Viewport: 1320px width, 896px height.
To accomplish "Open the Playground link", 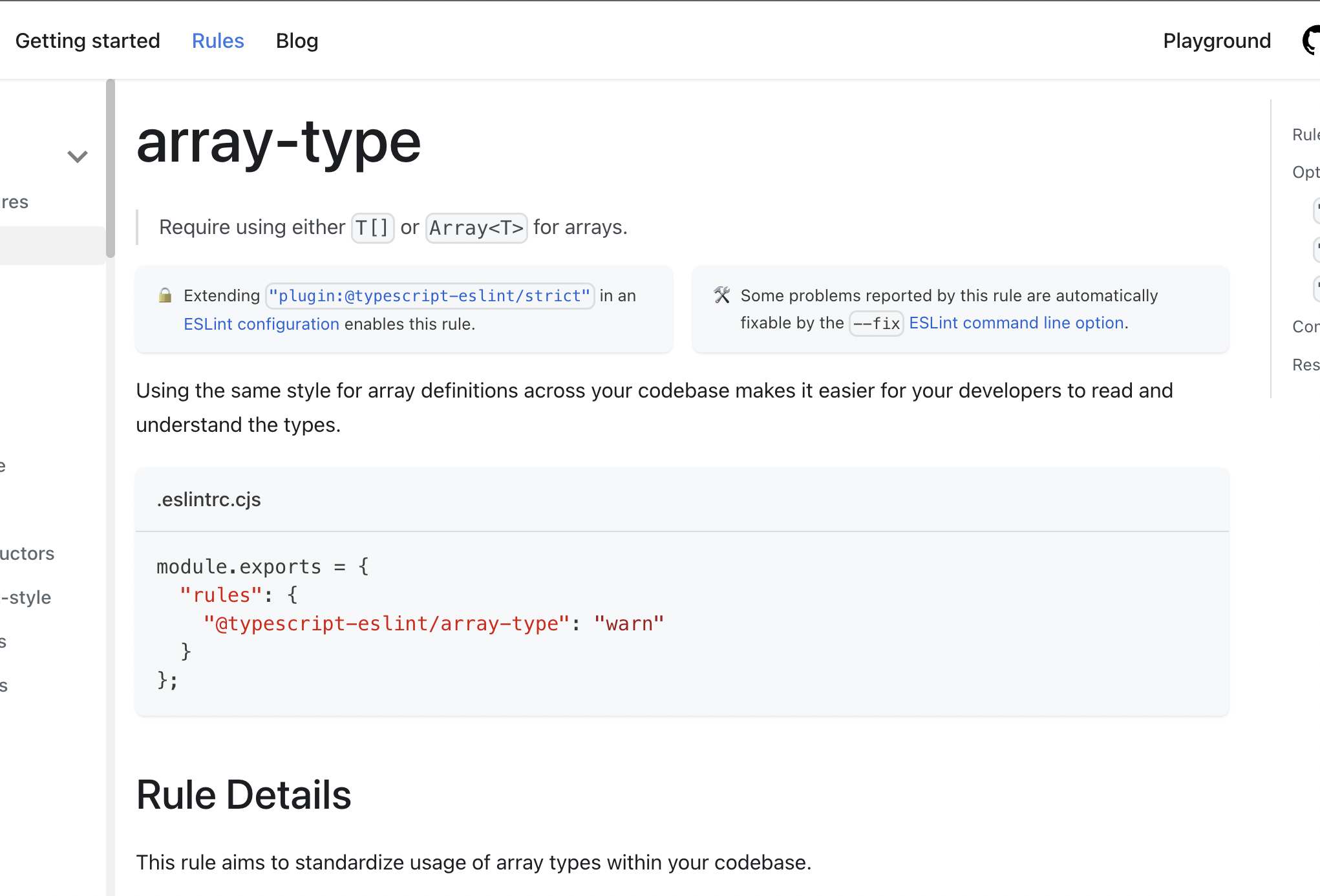I will pos(1217,41).
